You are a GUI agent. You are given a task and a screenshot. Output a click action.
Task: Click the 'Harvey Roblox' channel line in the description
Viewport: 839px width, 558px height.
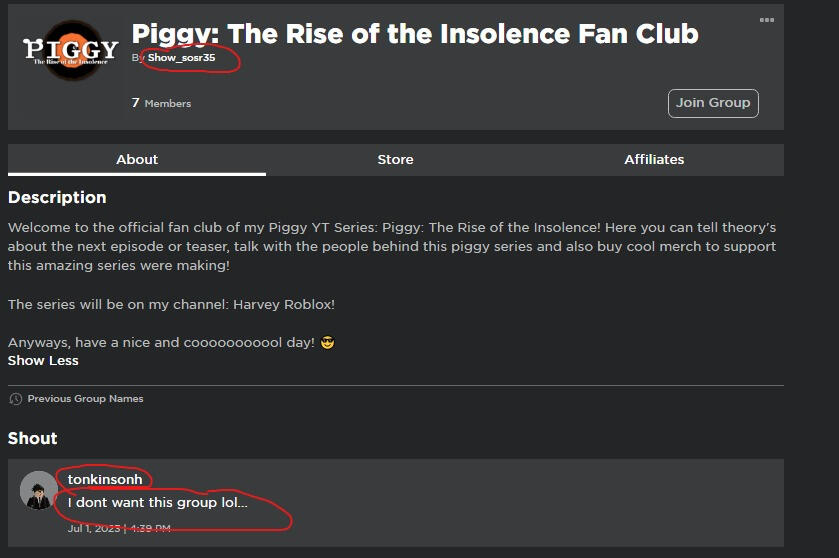[x=171, y=304]
